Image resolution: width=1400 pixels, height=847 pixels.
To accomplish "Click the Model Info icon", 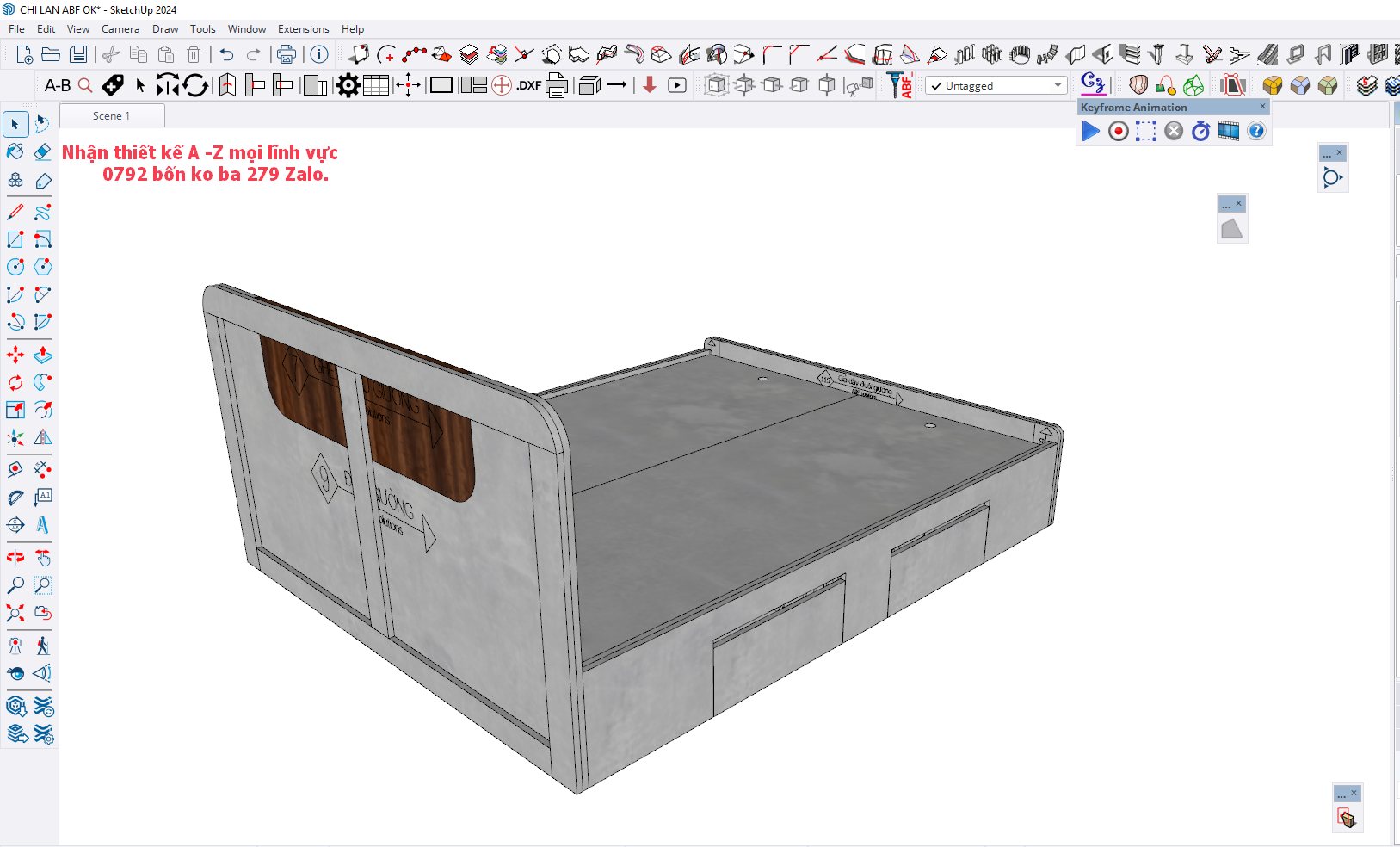I will point(319,55).
